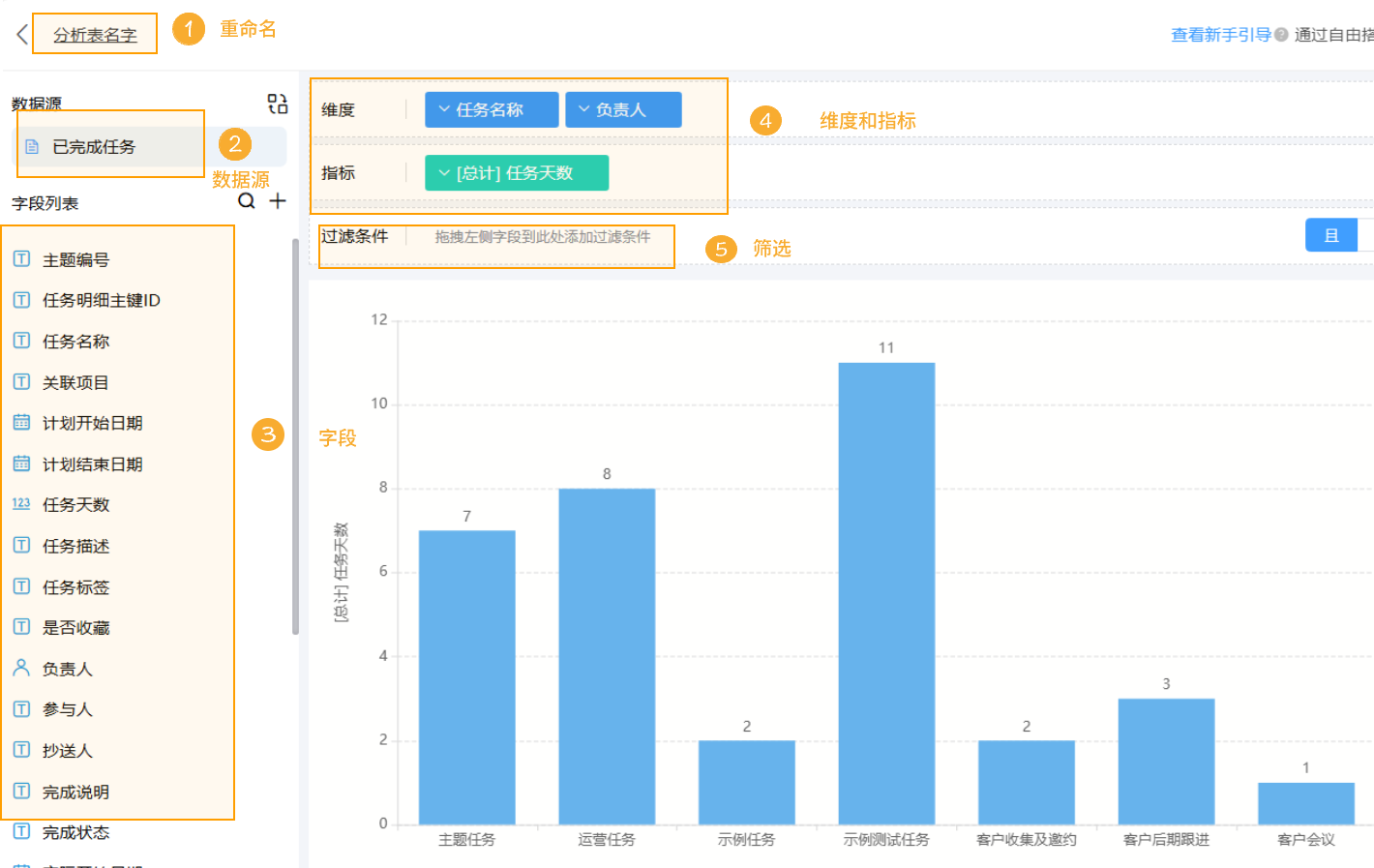This screenshot has height=868, width=1374.
Task: Open the 负责人 dimension dropdown
Action: click(x=623, y=109)
